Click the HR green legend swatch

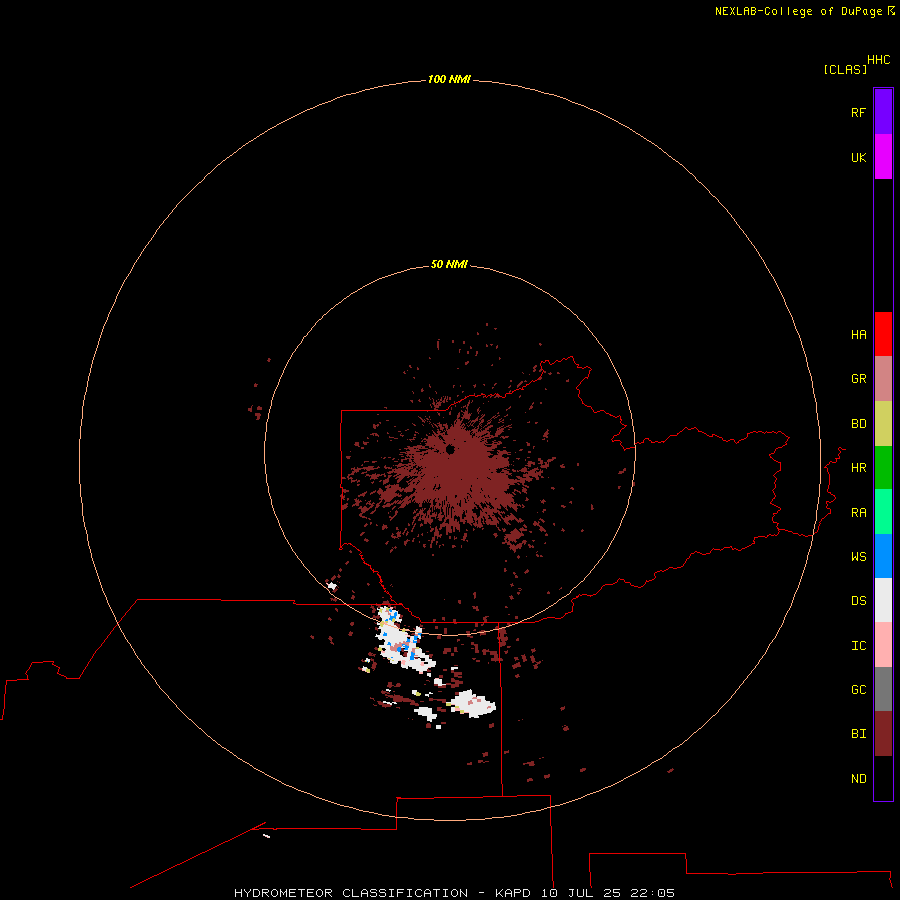tap(883, 468)
